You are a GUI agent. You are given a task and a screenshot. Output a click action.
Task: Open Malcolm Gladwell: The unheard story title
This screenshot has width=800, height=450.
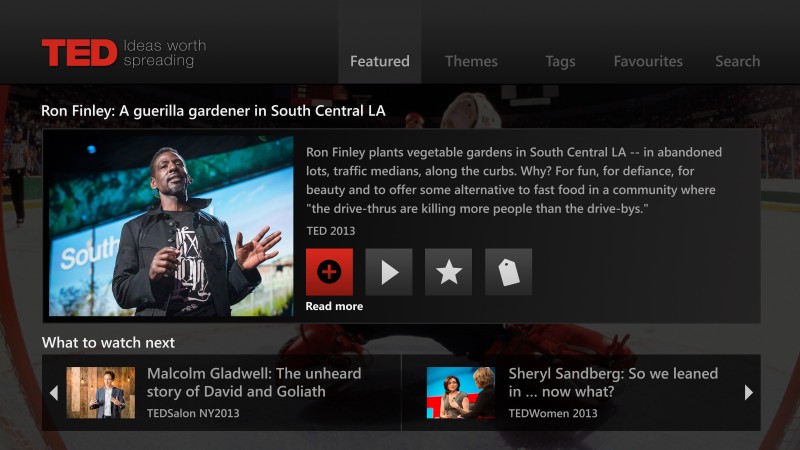coord(254,383)
